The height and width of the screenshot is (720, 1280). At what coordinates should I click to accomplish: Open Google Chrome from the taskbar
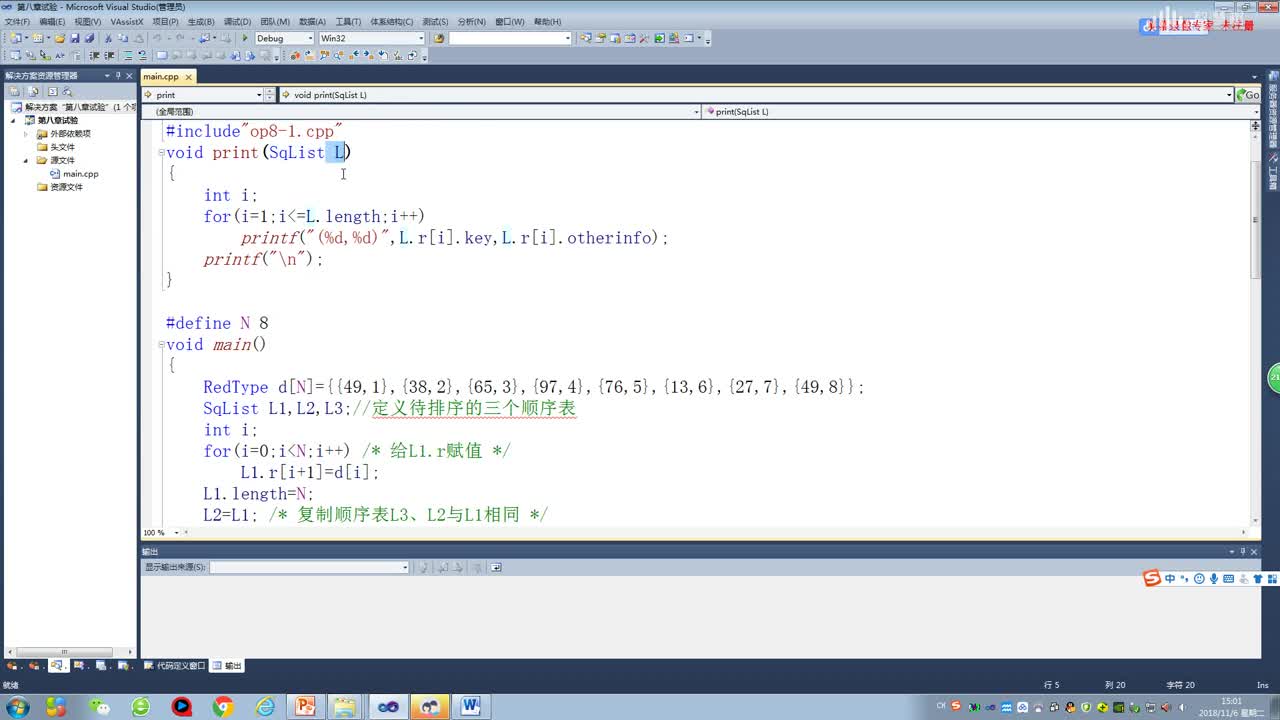[x=223, y=707]
